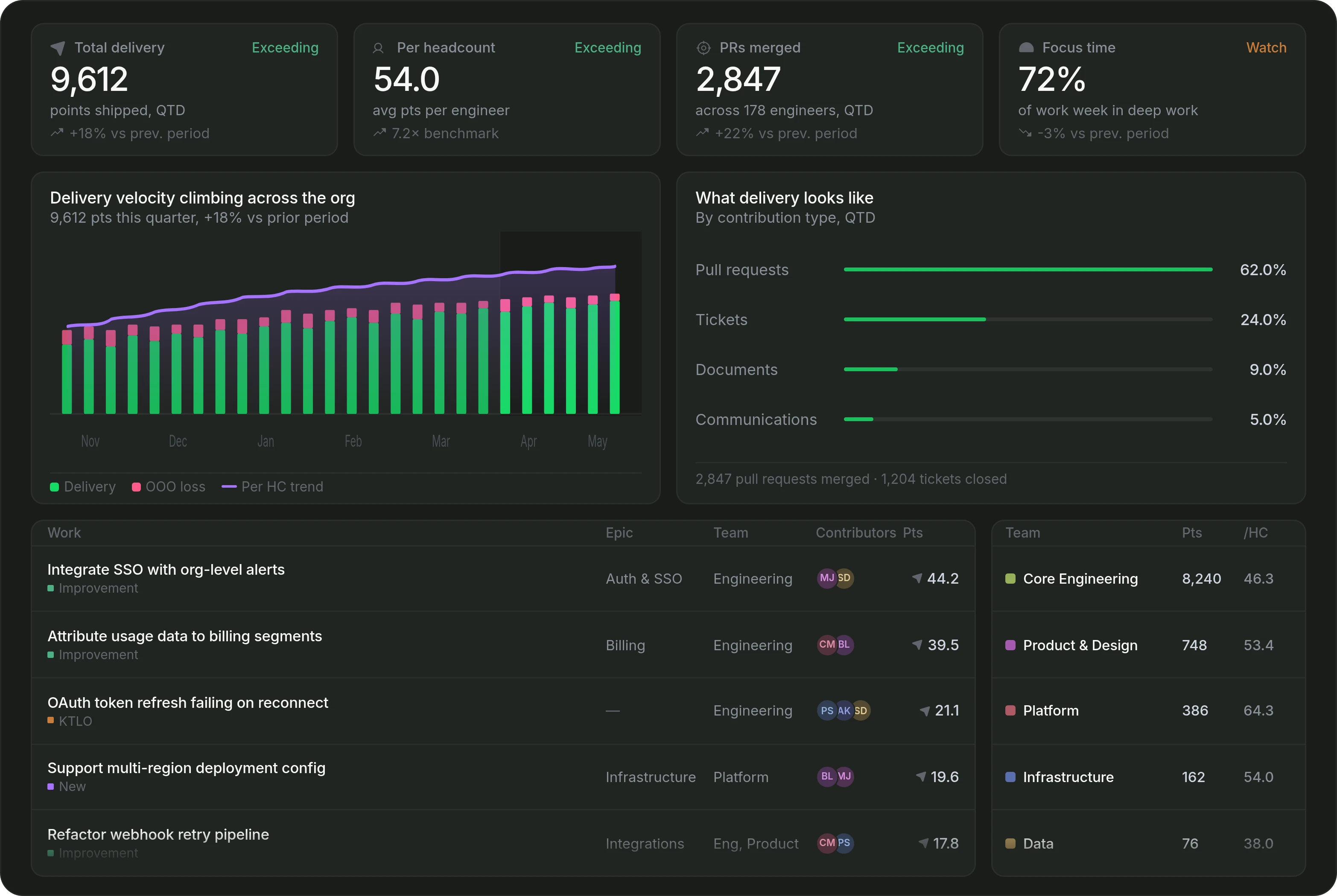Click BL avatar in Support multi-region deployment row

[x=826, y=776]
